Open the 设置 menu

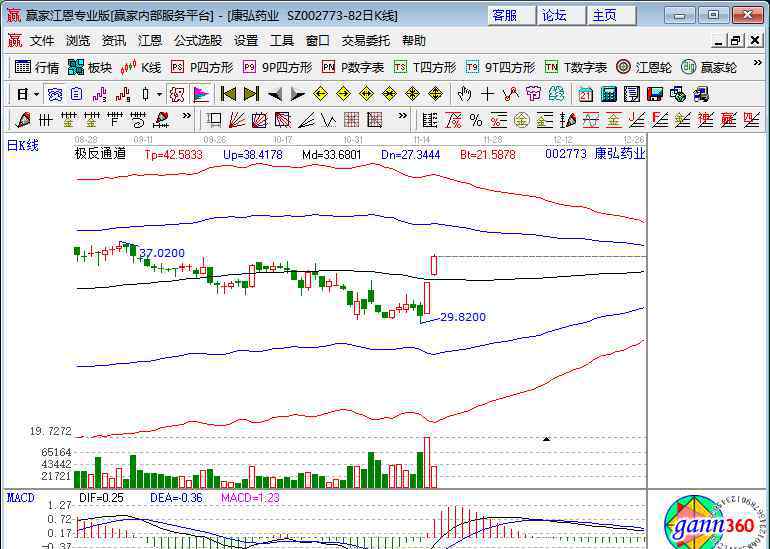[246, 41]
